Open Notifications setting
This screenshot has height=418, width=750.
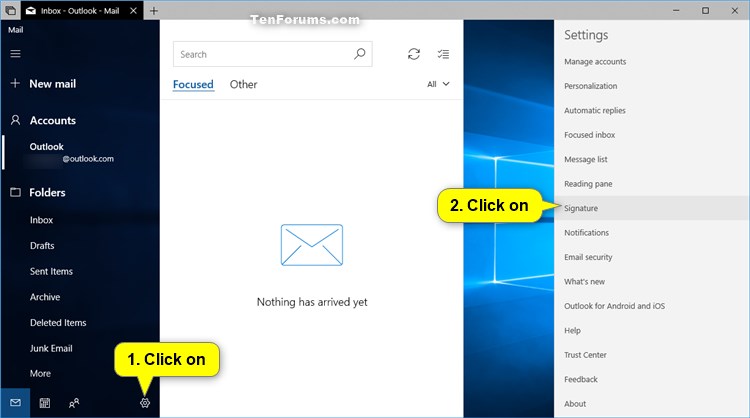pyautogui.click(x=652, y=232)
